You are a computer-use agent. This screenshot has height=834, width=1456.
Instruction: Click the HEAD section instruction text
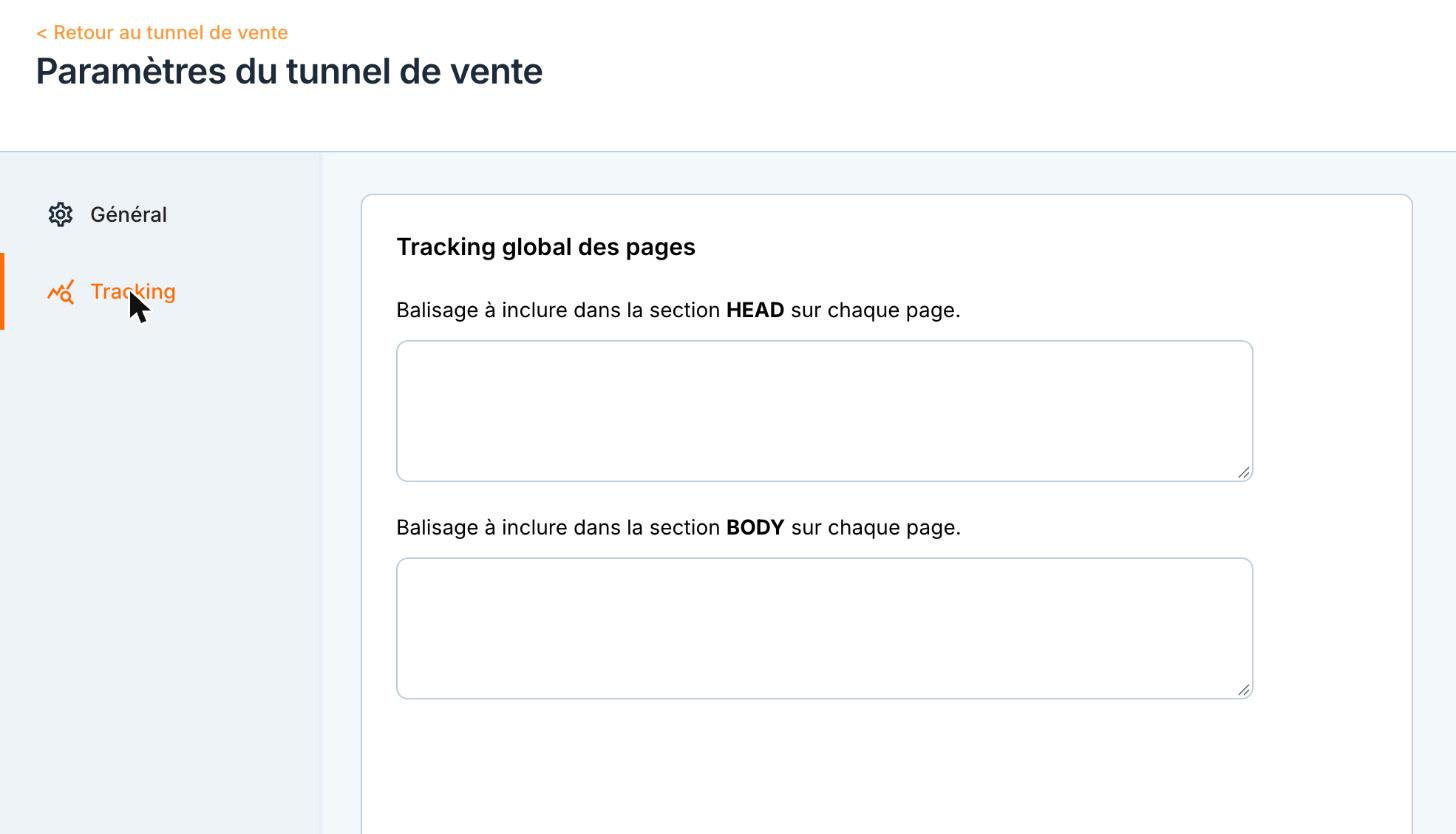point(678,310)
